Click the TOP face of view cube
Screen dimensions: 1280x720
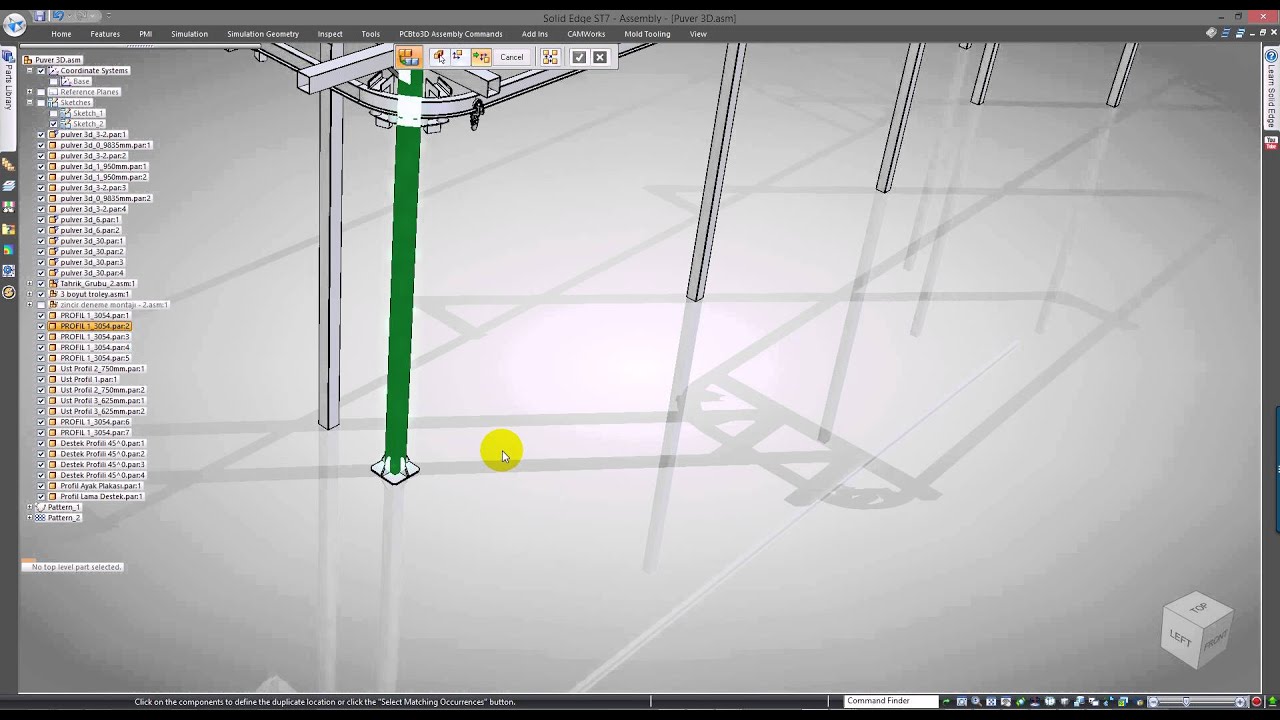click(1198, 607)
